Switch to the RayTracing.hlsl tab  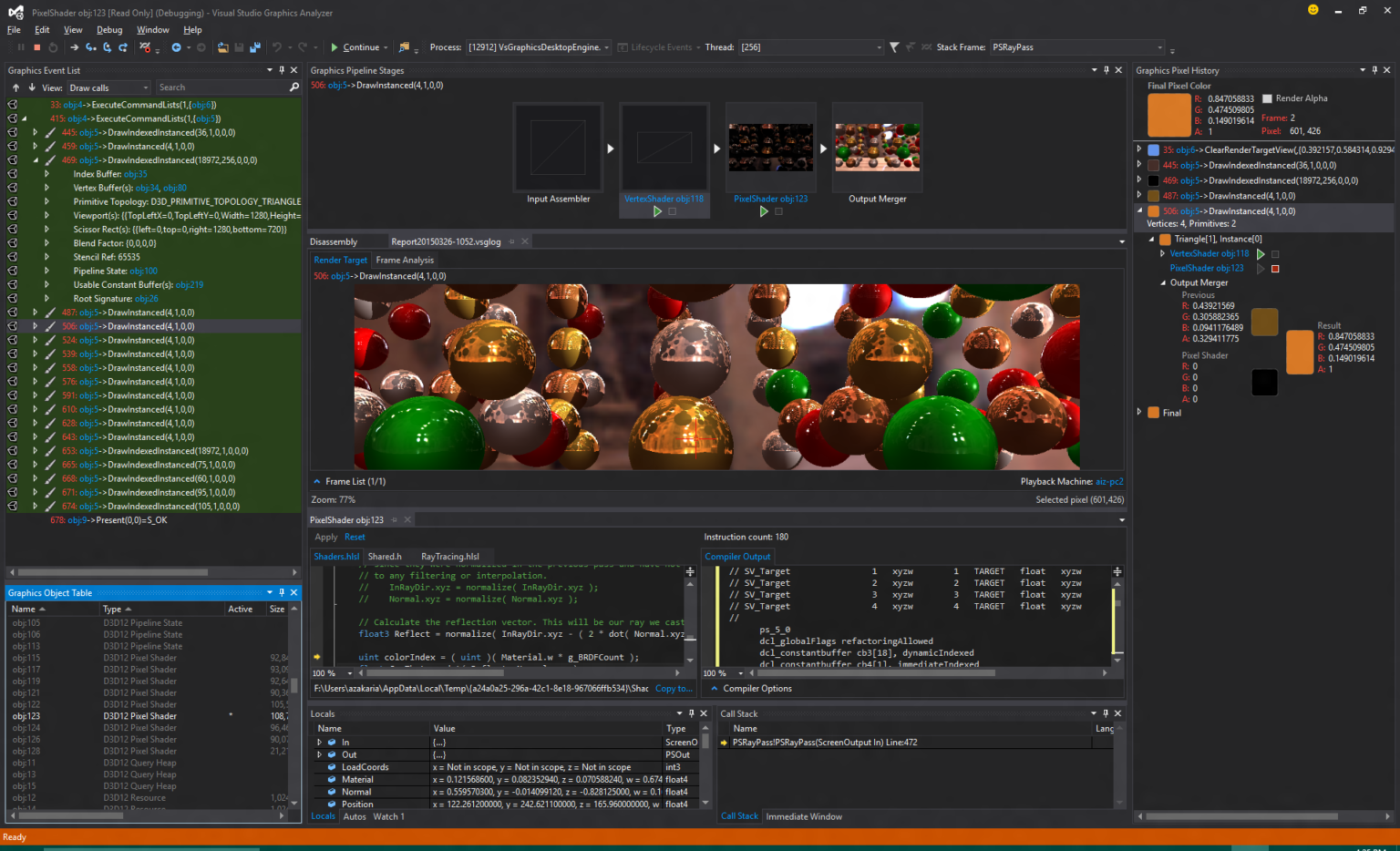pos(451,557)
